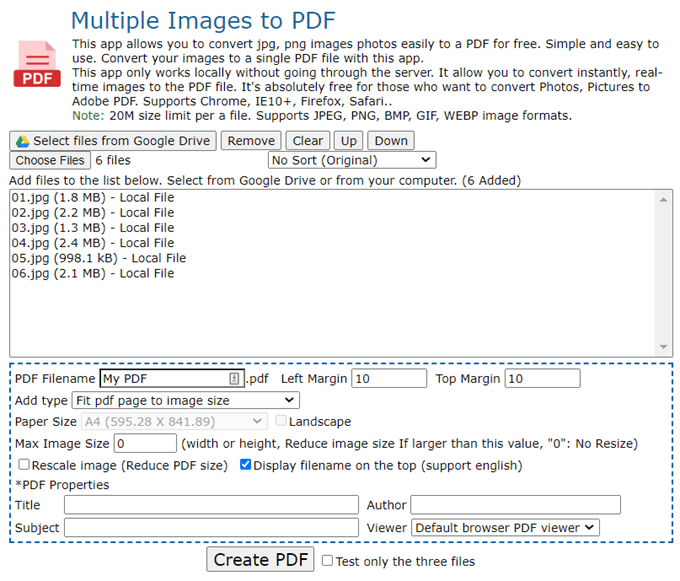Click the file list vertical scrollbar track
This screenshot has height=581, width=680.
coord(663,273)
